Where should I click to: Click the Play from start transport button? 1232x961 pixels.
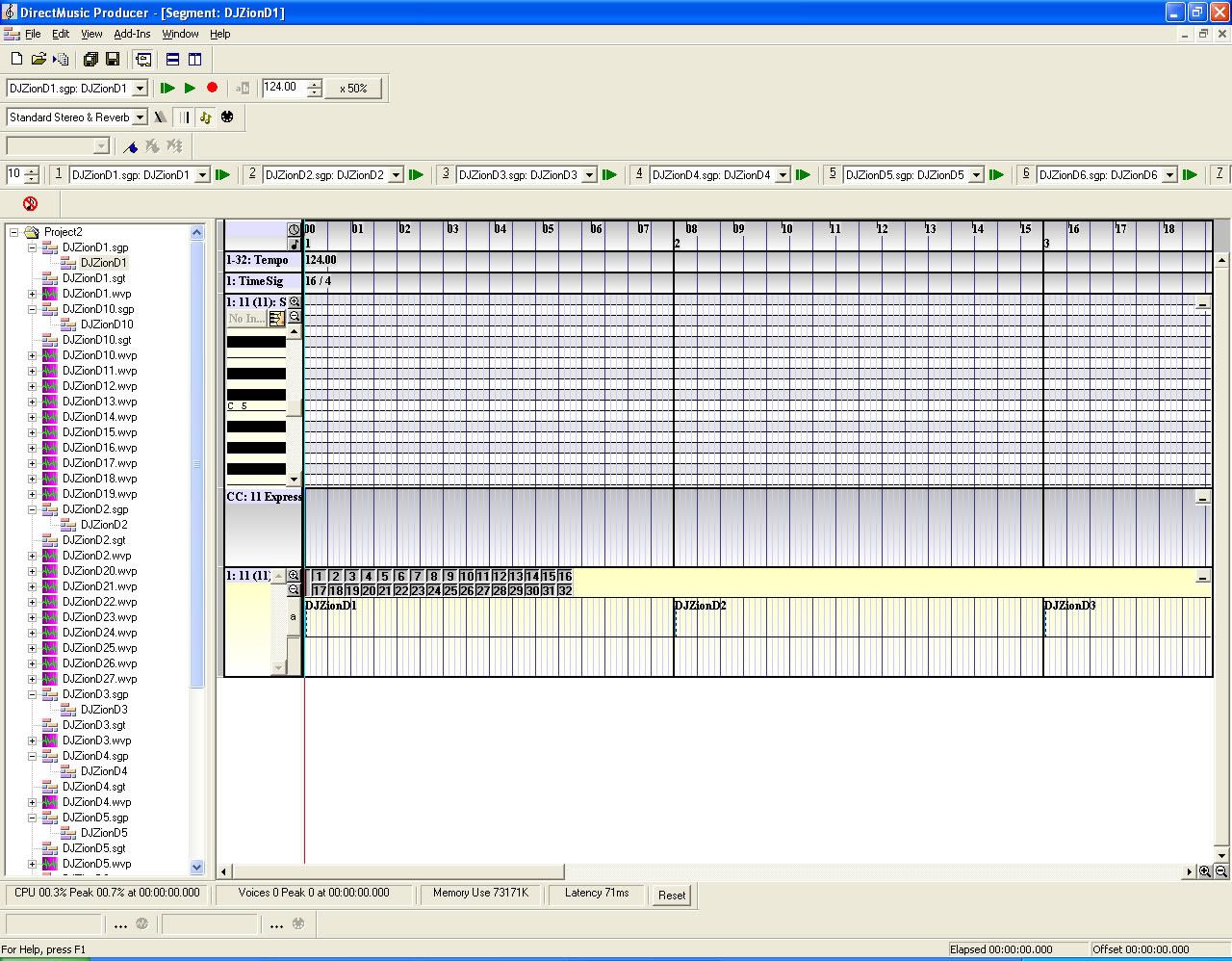pos(167,88)
